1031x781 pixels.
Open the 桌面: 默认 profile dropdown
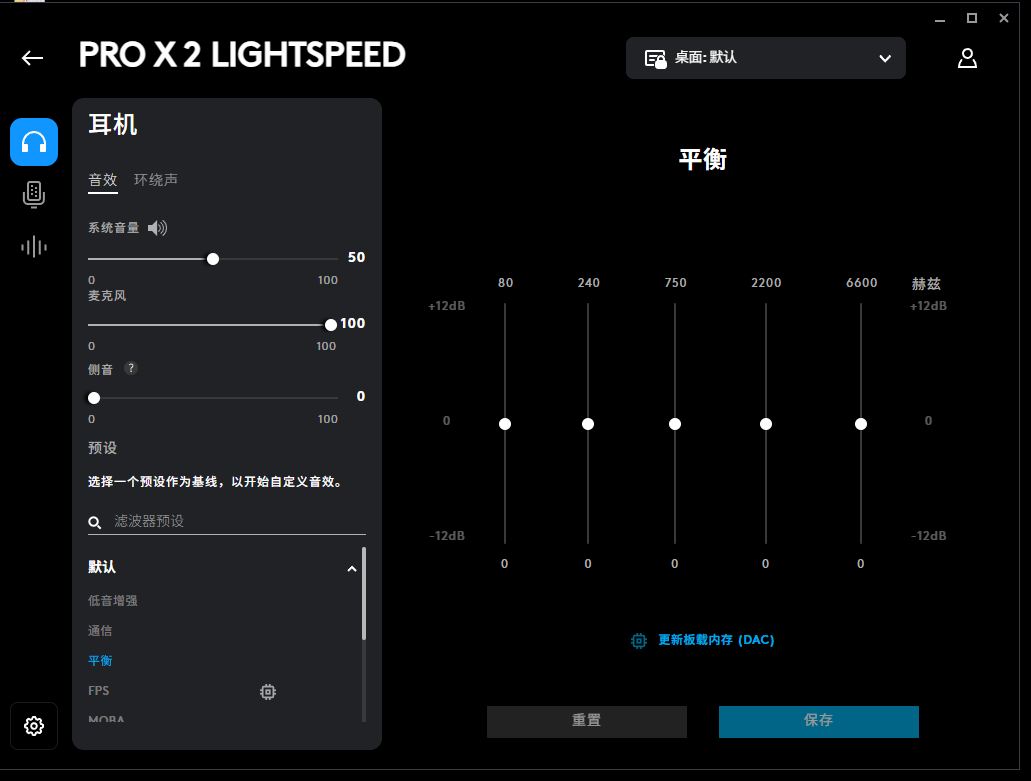(765, 58)
